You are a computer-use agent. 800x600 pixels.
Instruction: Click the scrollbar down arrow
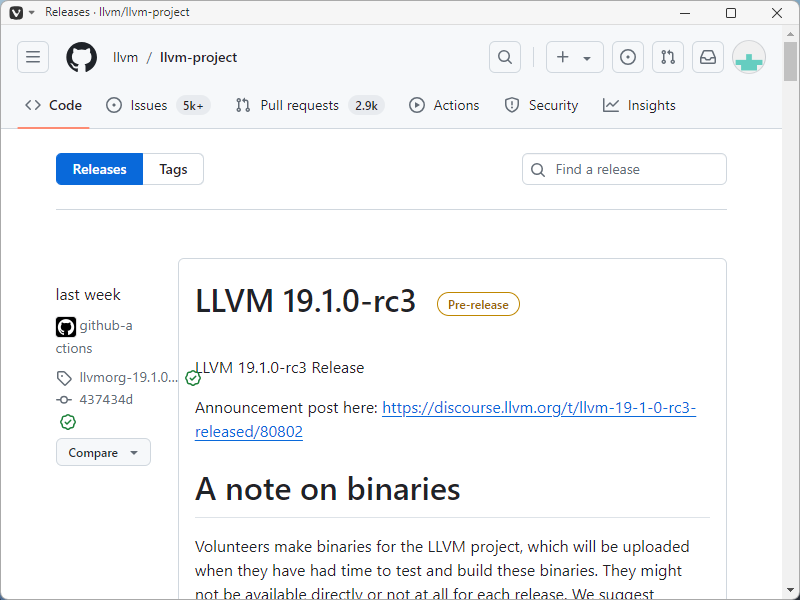790,590
